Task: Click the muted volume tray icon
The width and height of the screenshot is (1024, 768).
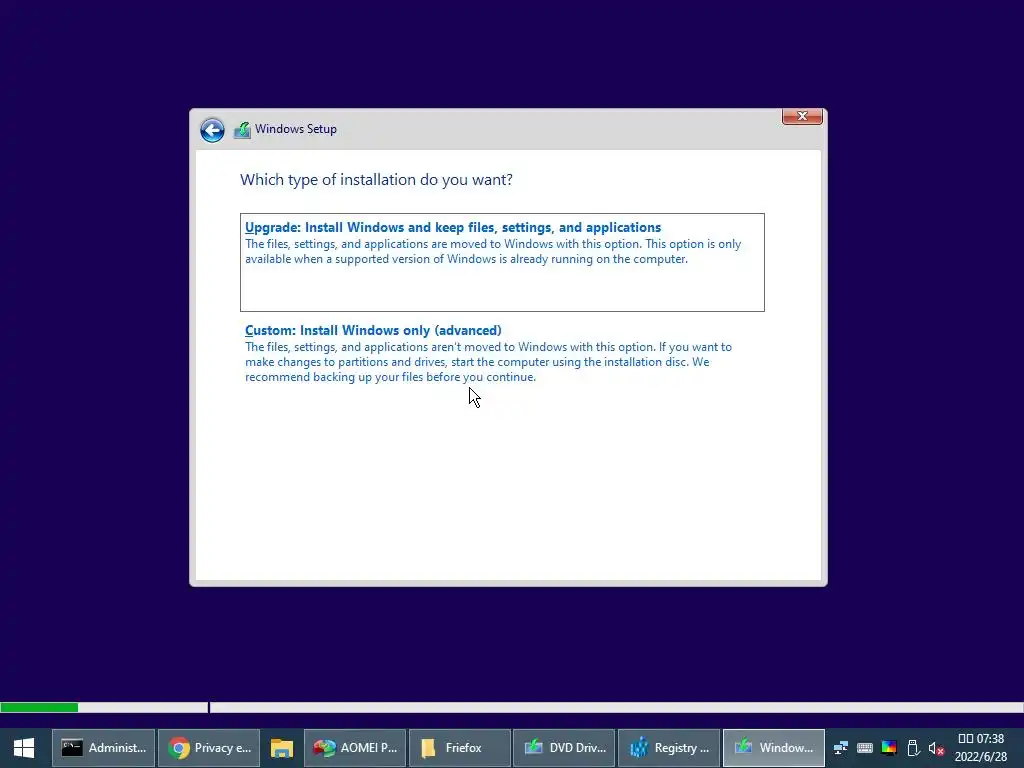Action: [936, 748]
